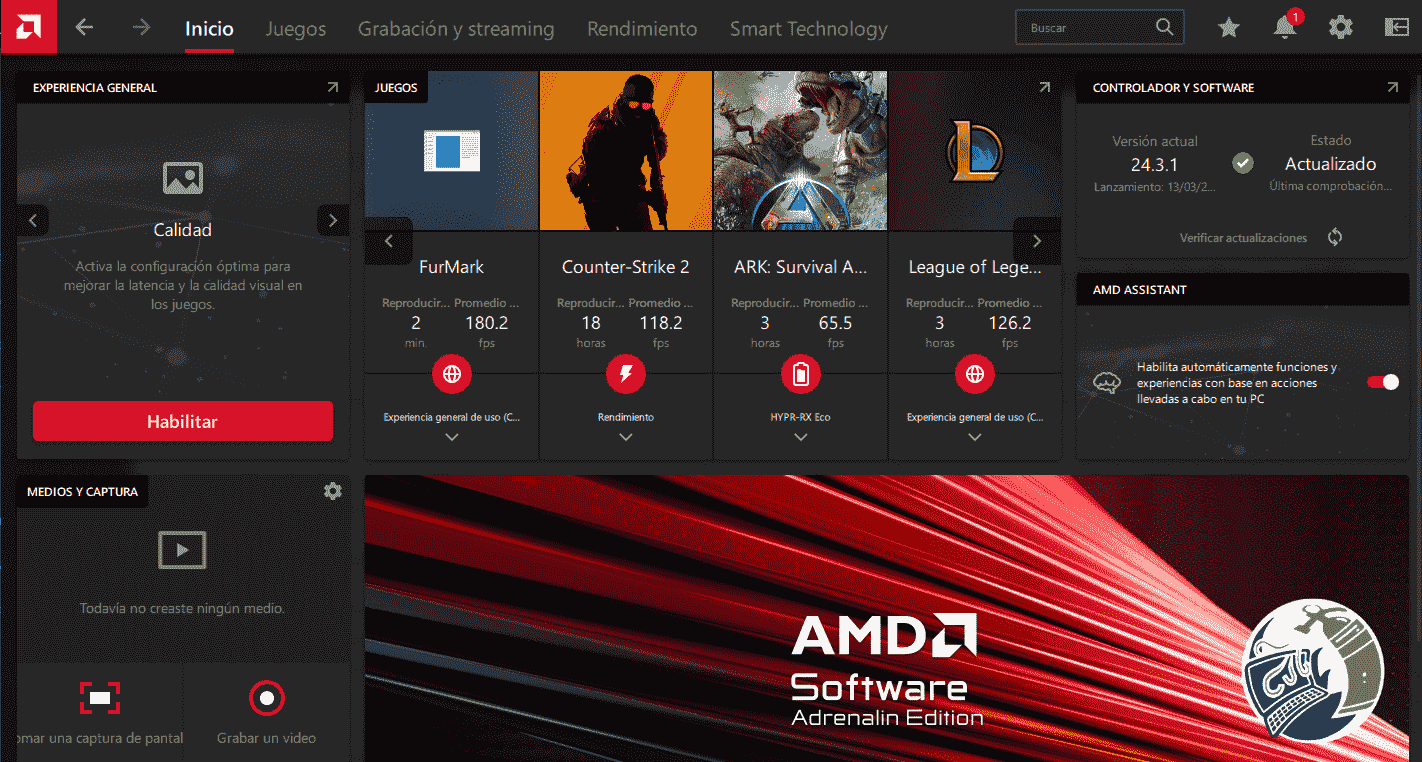Click the AMD Software Adrenalin Edition banner
Screen dimensions: 1422x762
click(x=887, y=618)
